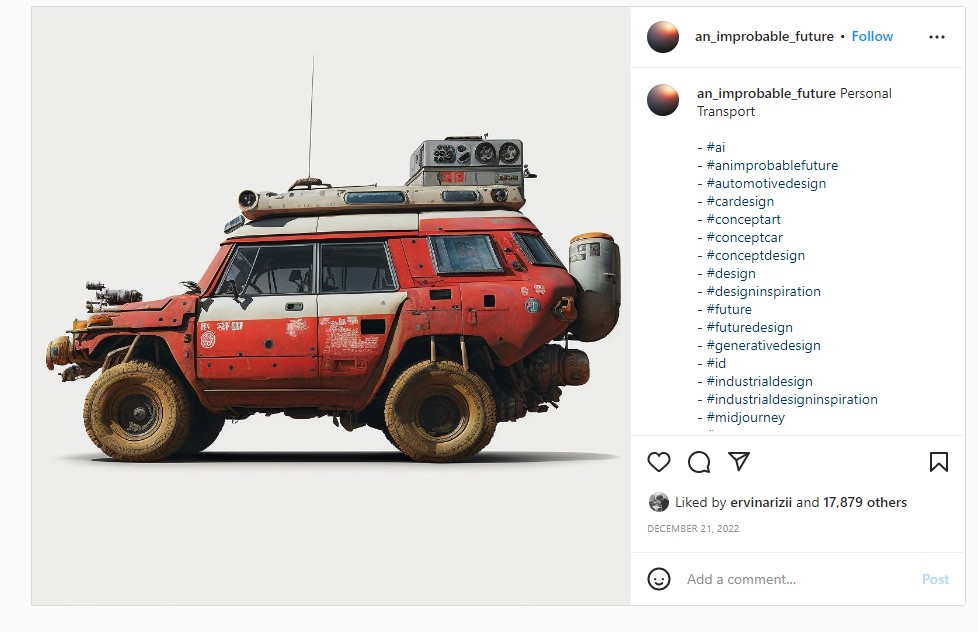Open comments via the speech bubble icon

(x=699, y=462)
